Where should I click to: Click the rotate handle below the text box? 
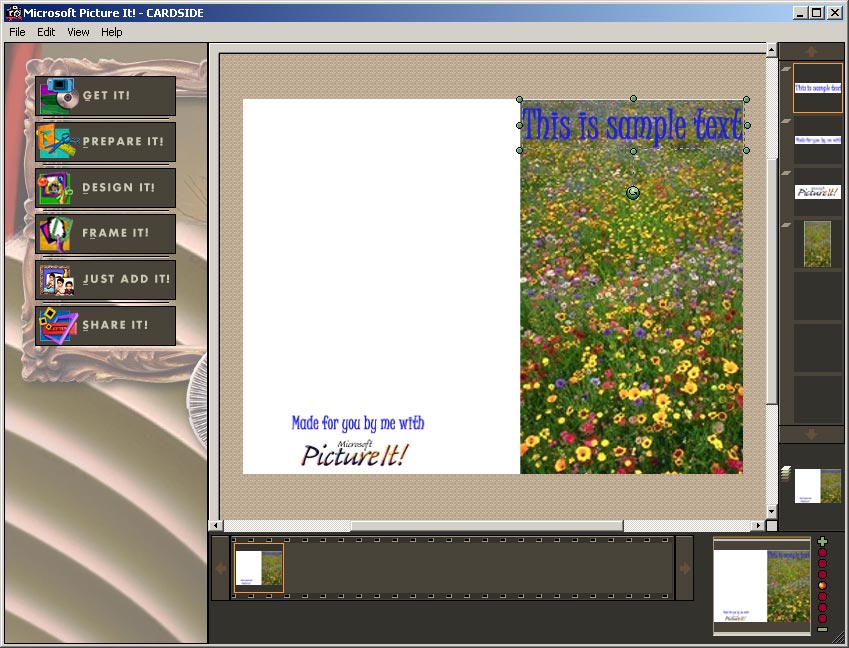(632, 192)
